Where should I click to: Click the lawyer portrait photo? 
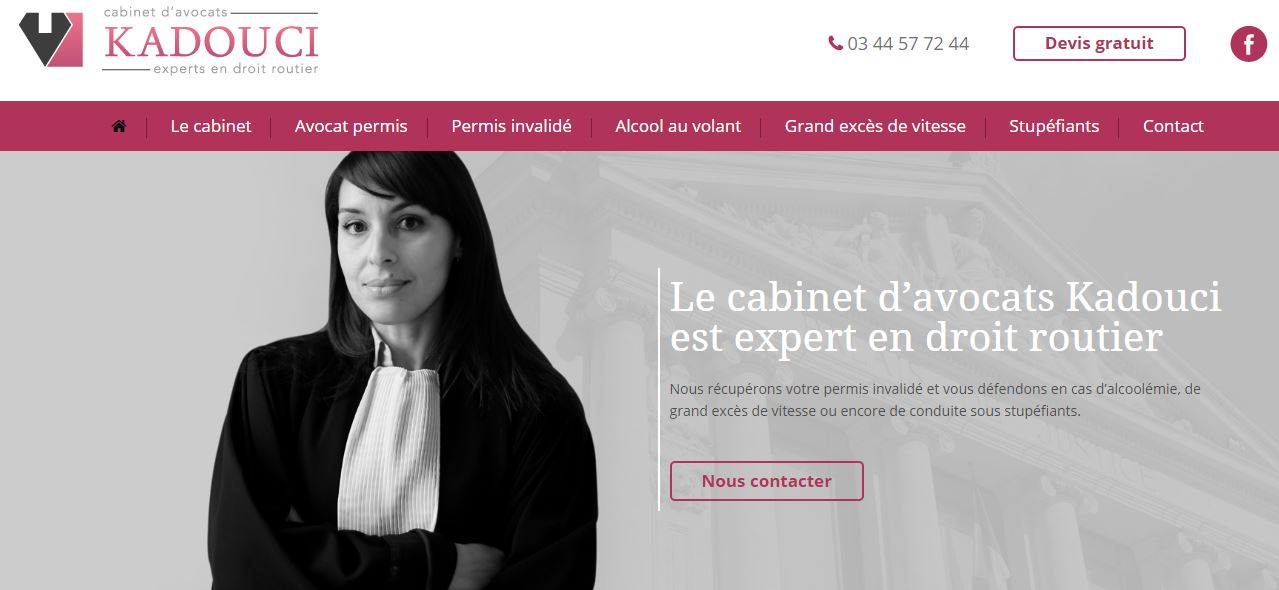pos(407,370)
